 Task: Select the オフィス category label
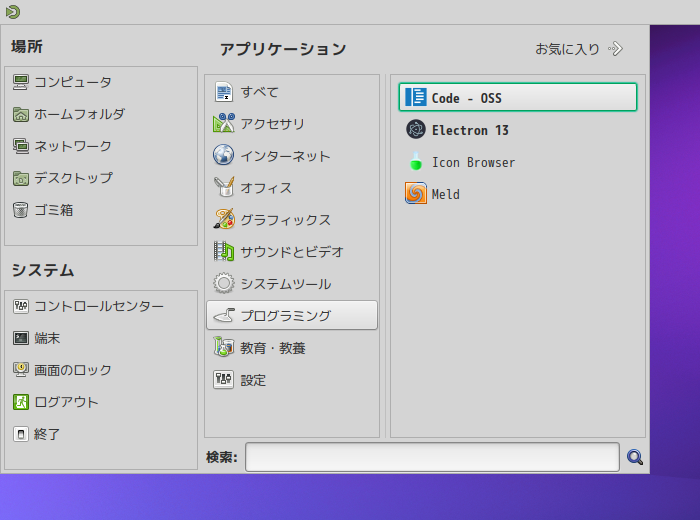coord(266,188)
